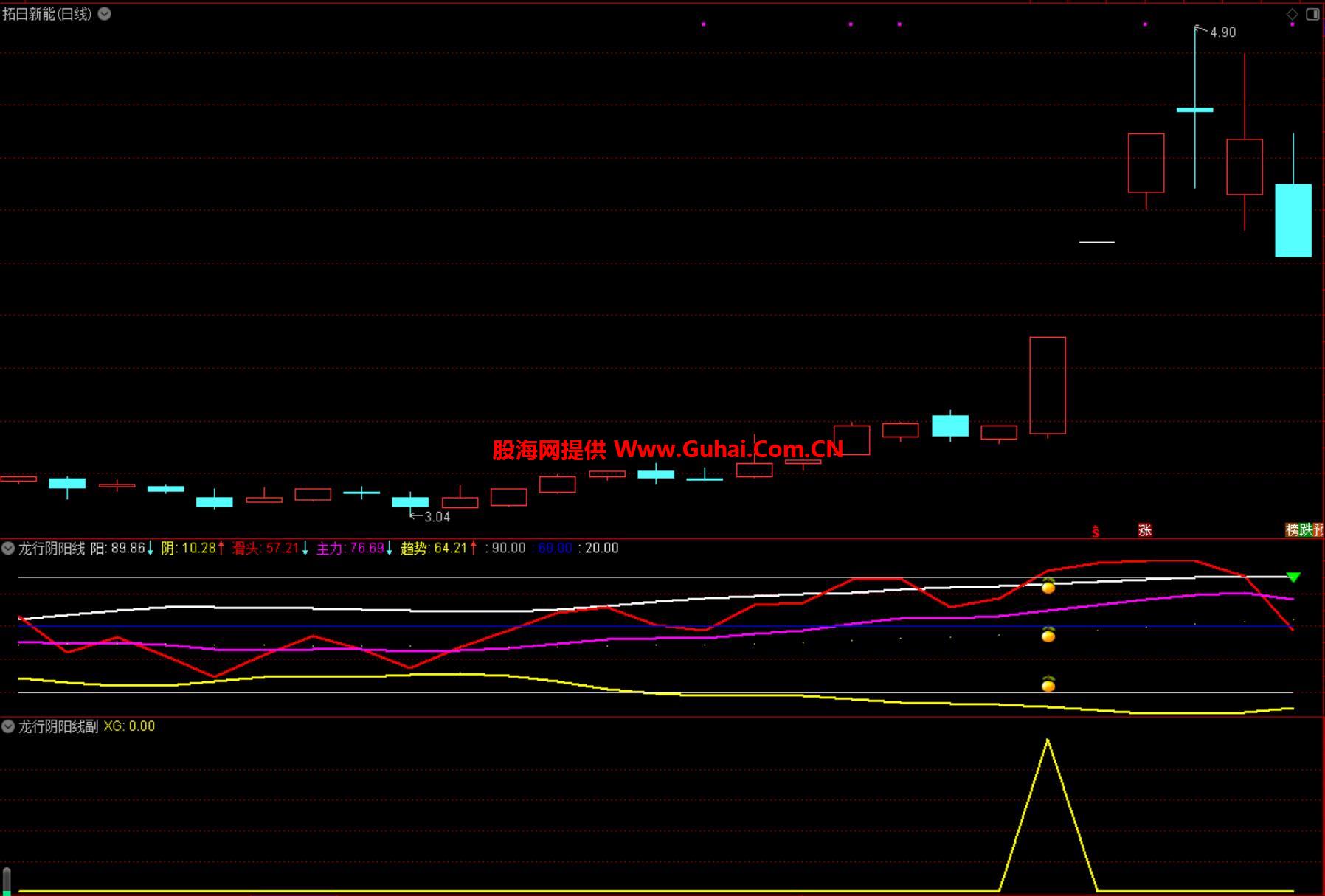Click the top orange signal icon on the white line
The width and height of the screenshot is (1325, 896).
pos(1048,586)
